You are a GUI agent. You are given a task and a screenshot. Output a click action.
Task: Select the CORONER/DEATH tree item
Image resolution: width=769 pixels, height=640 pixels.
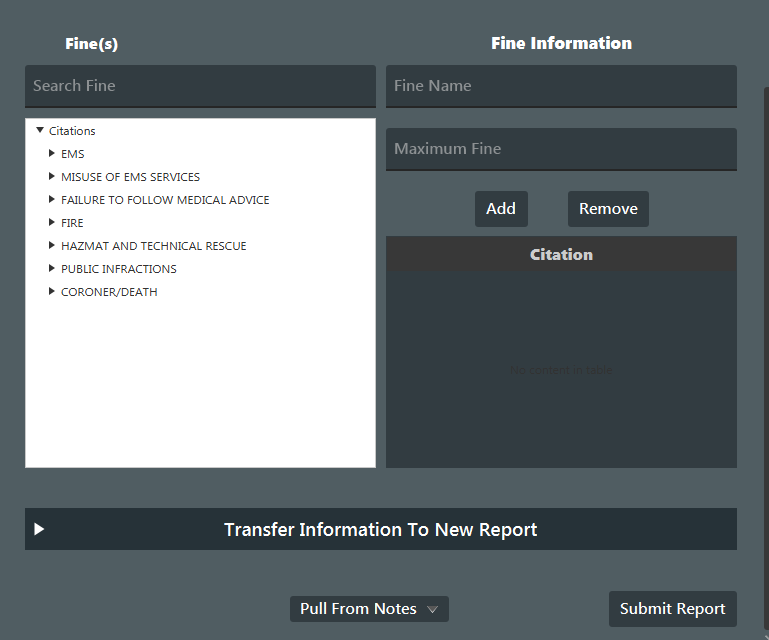[x=109, y=292]
